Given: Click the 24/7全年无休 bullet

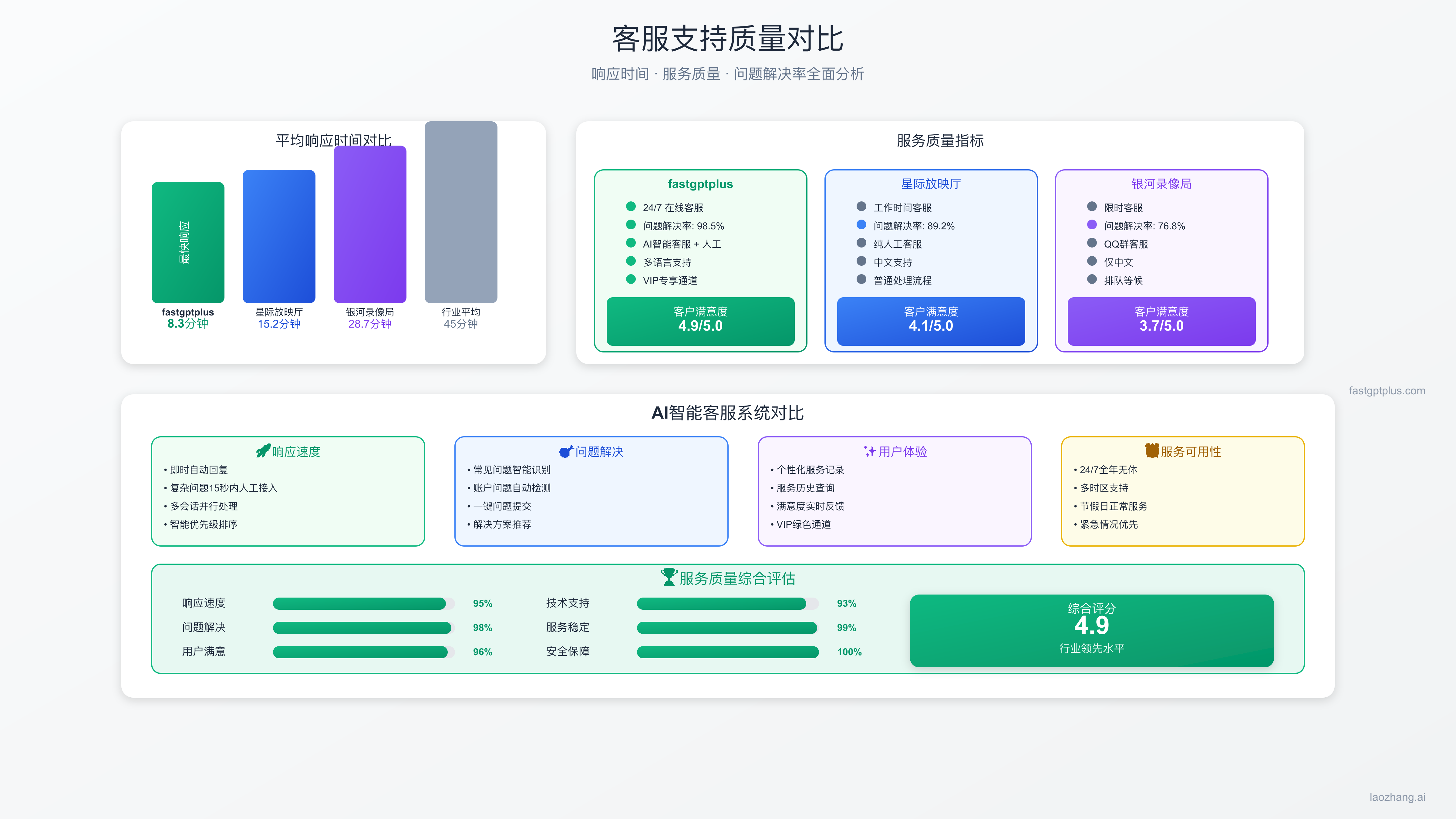Looking at the screenshot, I should [x=1106, y=470].
